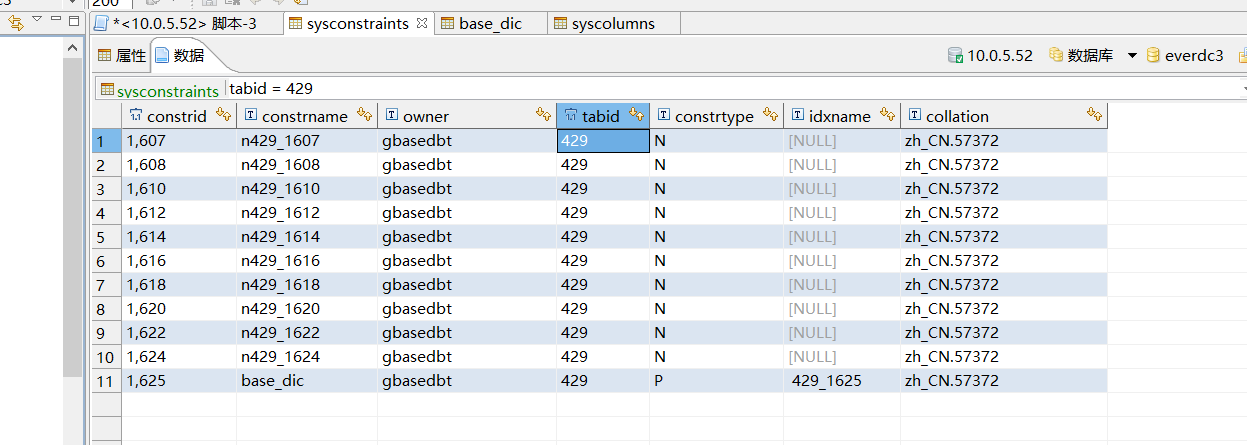This screenshot has height=445, width=1247.
Task: Select the constrtype cell P
Action: 716,381
